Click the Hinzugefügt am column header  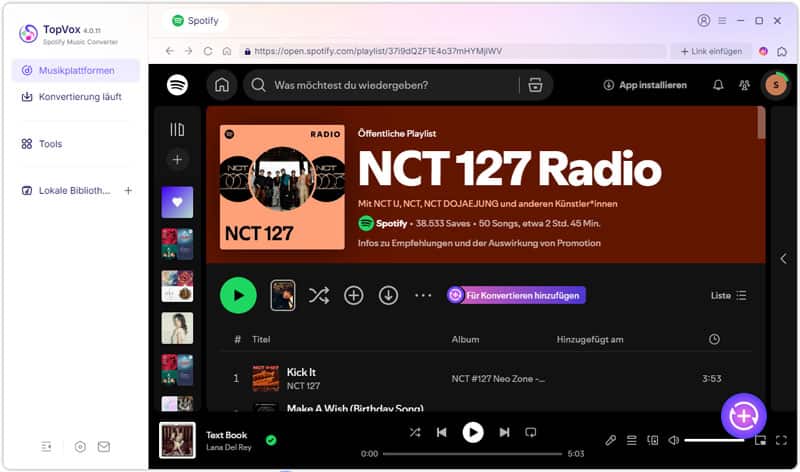click(590, 339)
